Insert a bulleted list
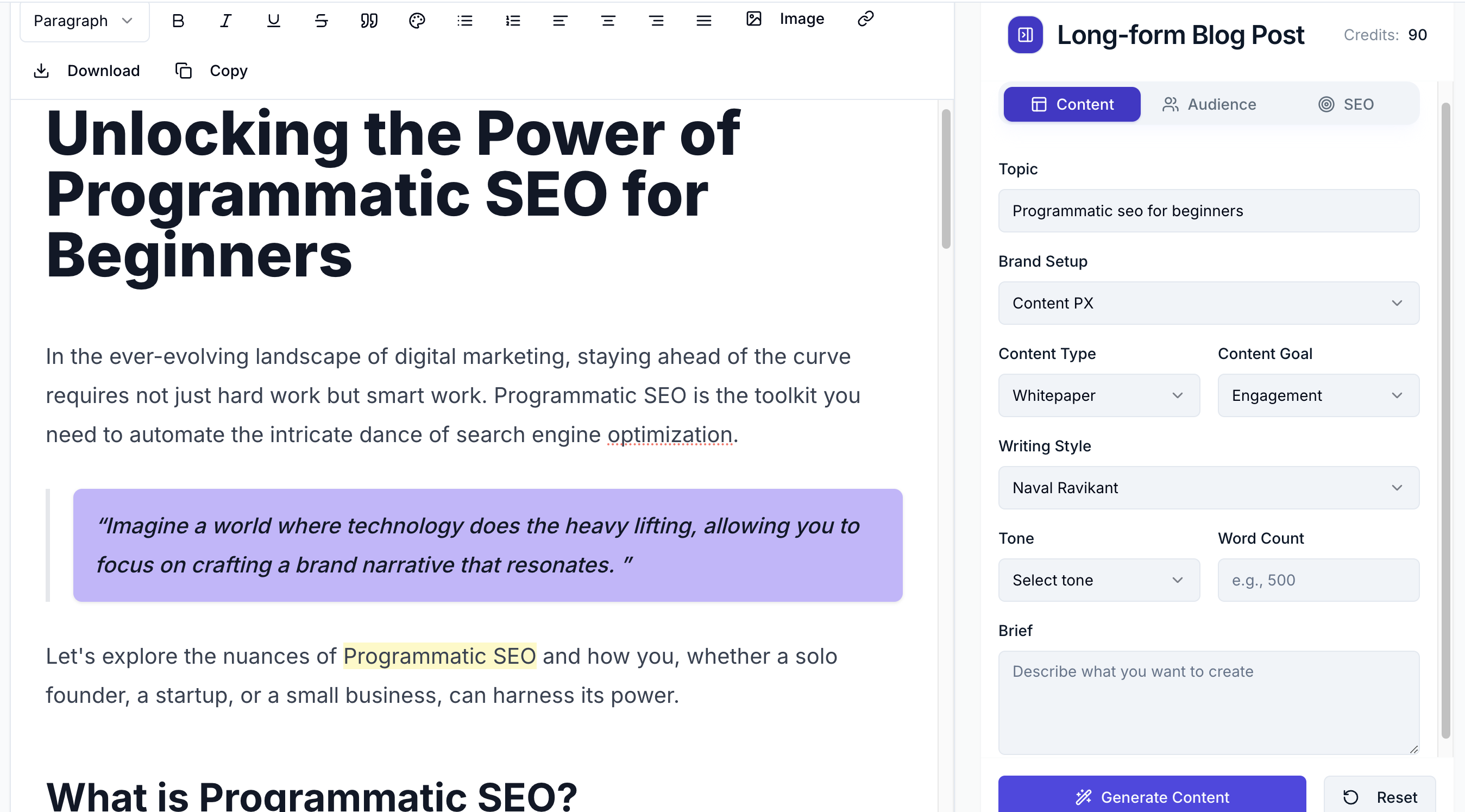The height and width of the screenshot is (812, 1465). coord(464,21)
